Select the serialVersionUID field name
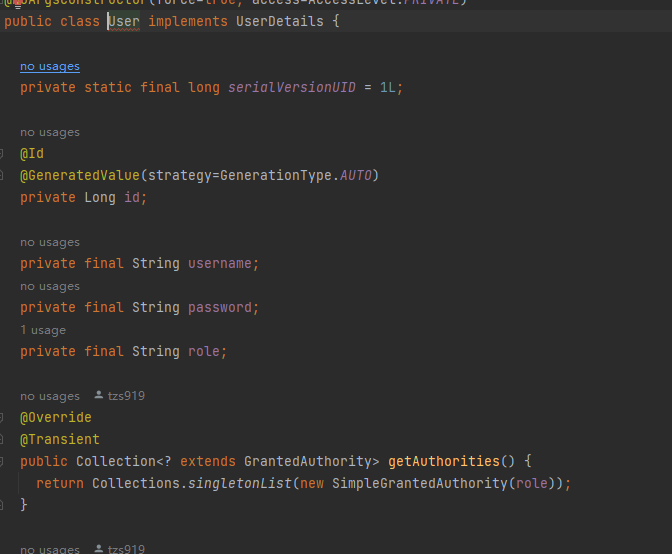The width and height of the screenshot is (672, 554). pyautogui.click(x=292, y=88)
